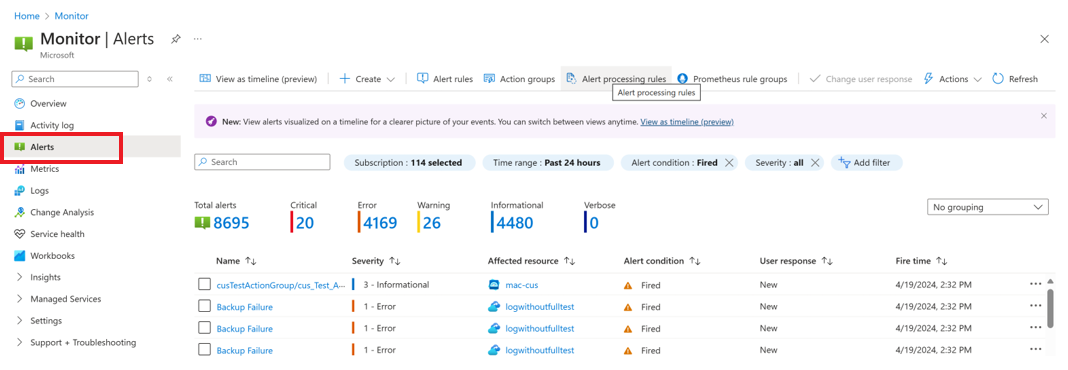1068x370 pixels.
Task: Open Prometheus rule groups
Action: (732, 79)
